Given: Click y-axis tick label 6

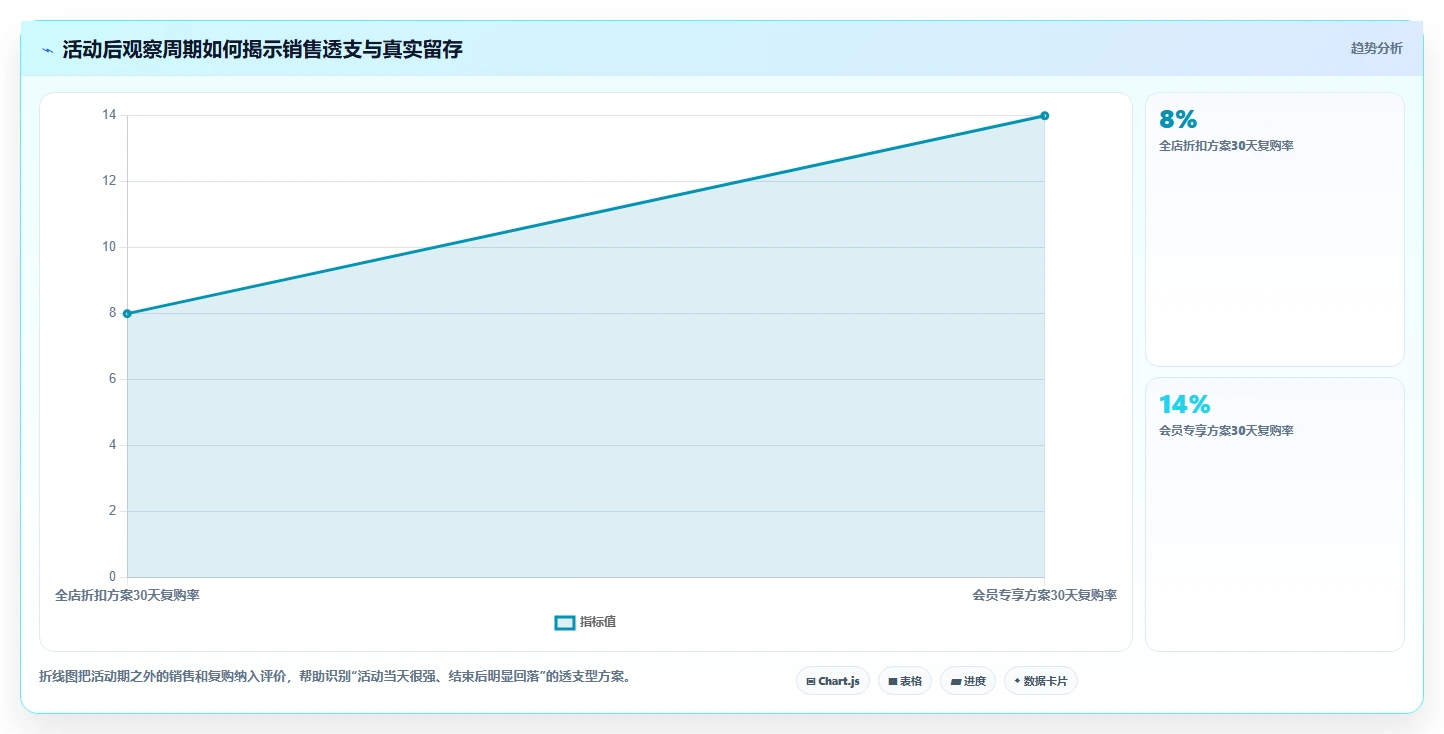Looking at the screenshot, I should coord(112,379).
